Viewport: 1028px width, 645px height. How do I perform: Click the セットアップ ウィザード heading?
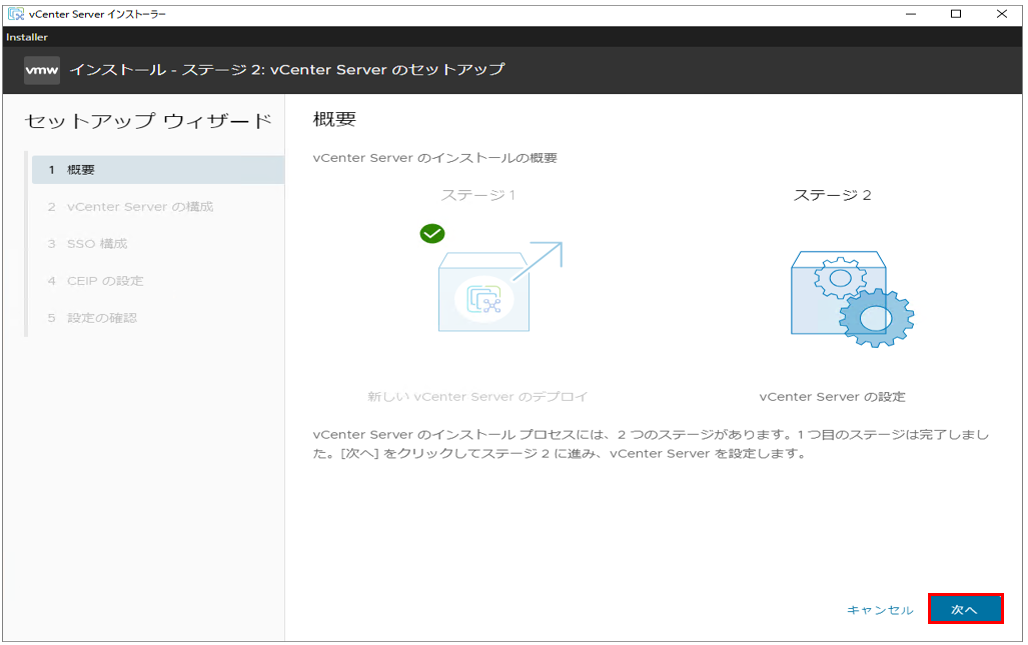pos(148,121)
